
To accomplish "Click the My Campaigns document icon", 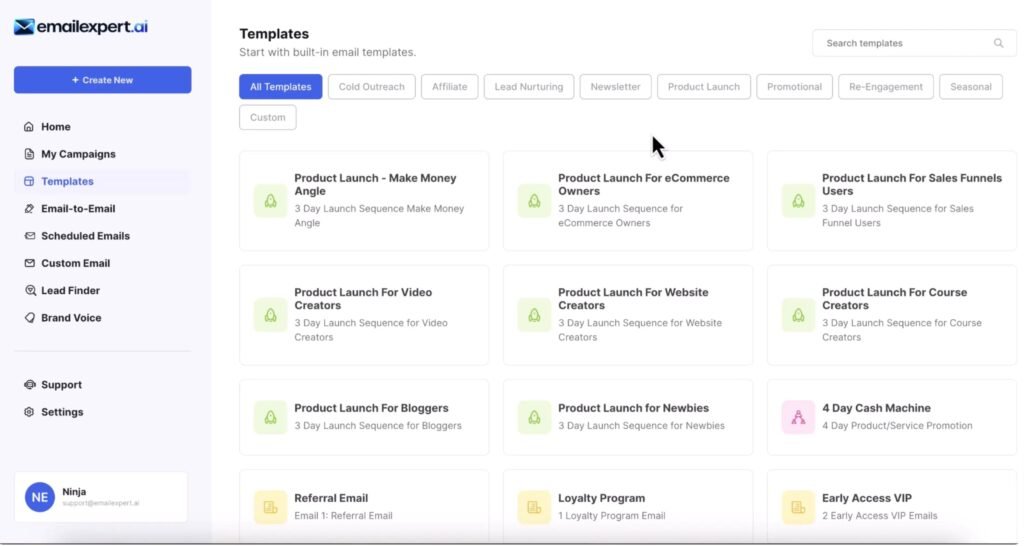I will click(x=29, y=154).
